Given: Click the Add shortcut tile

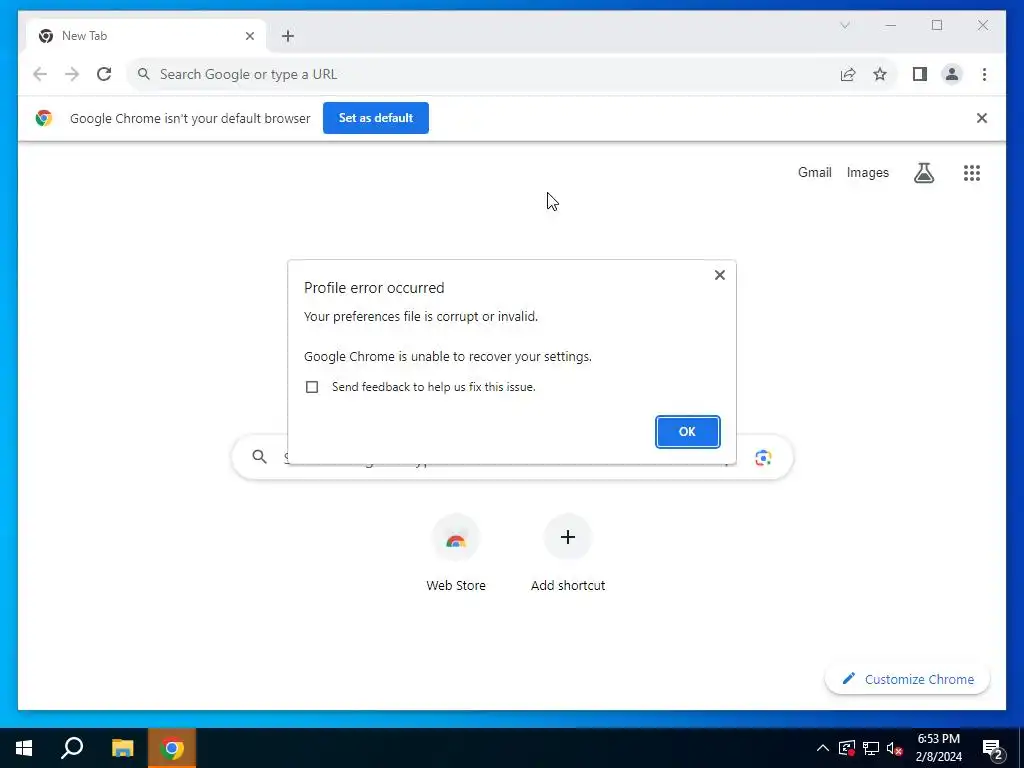Looking at the screenshot, I should [x=568, y=554].
